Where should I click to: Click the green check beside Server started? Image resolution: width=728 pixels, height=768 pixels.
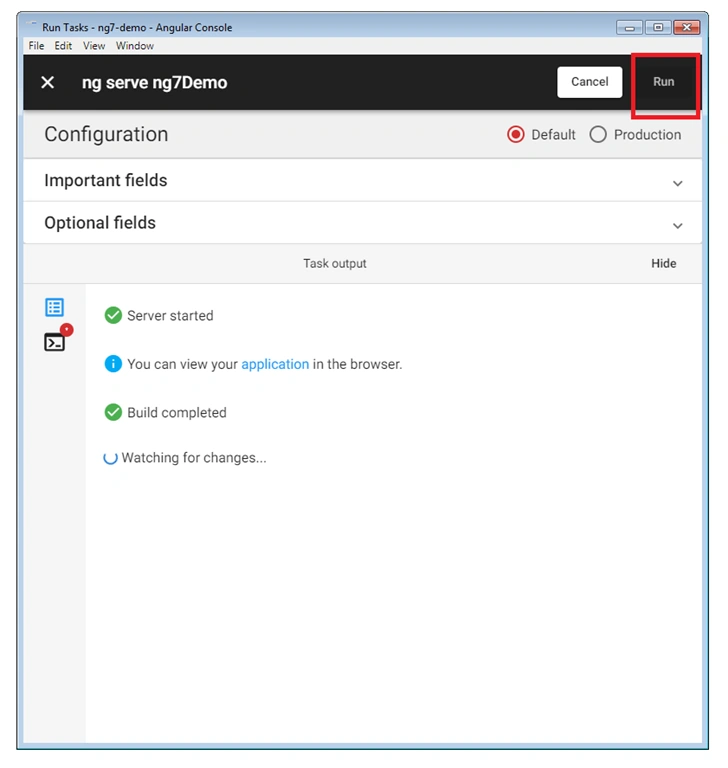113,315
